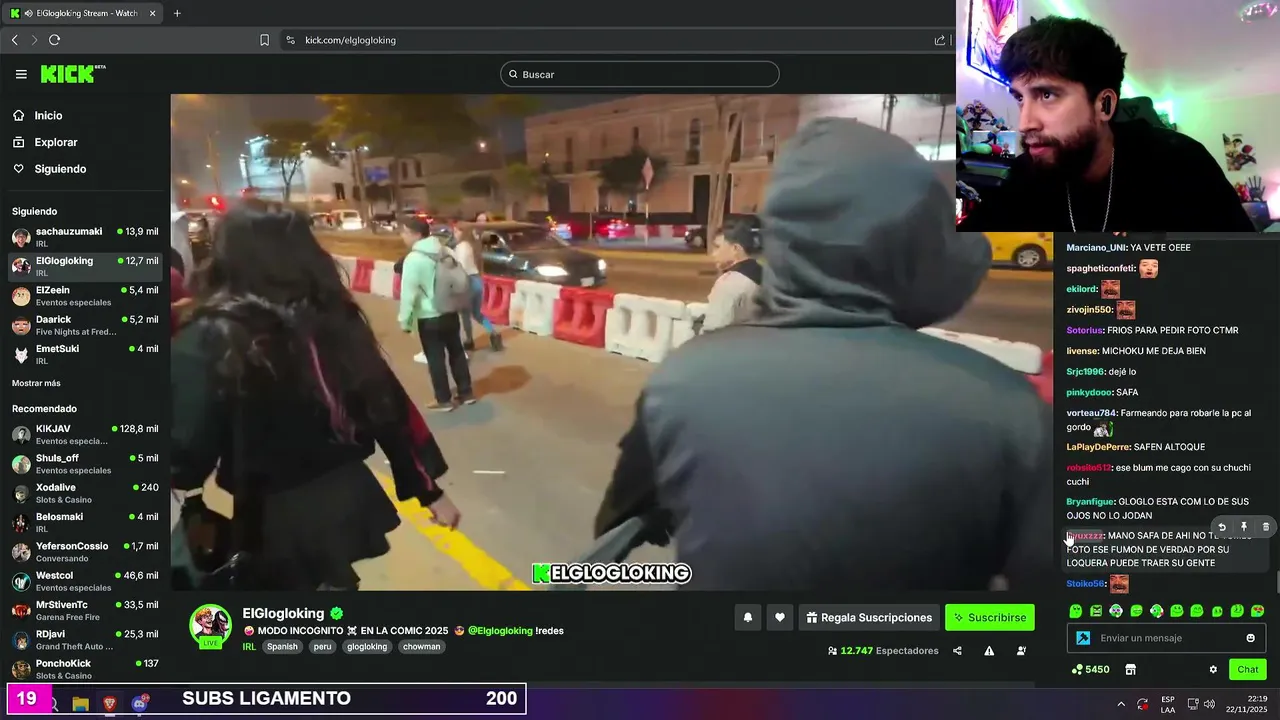Report the stream warning icon
The width and height of the screenshot is (1280, 720).
[989, 651]
